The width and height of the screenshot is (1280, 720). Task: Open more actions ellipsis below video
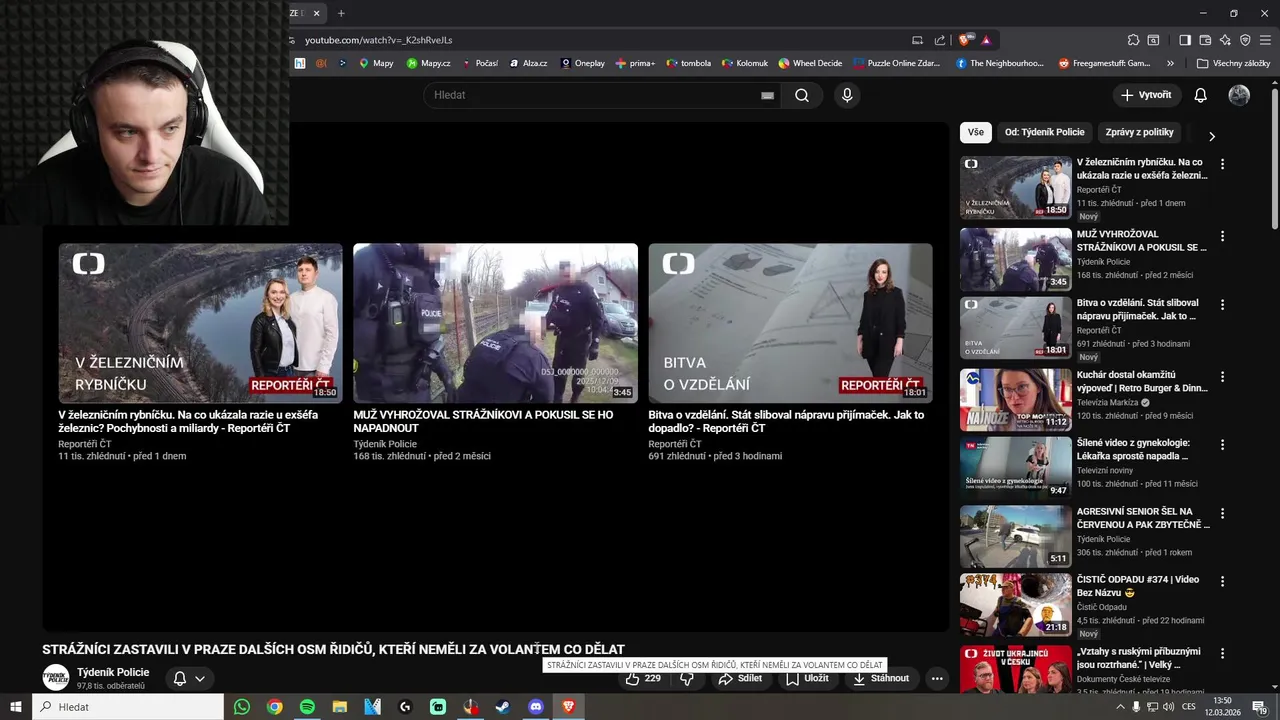pyautogui.click(x=937, y=678)
